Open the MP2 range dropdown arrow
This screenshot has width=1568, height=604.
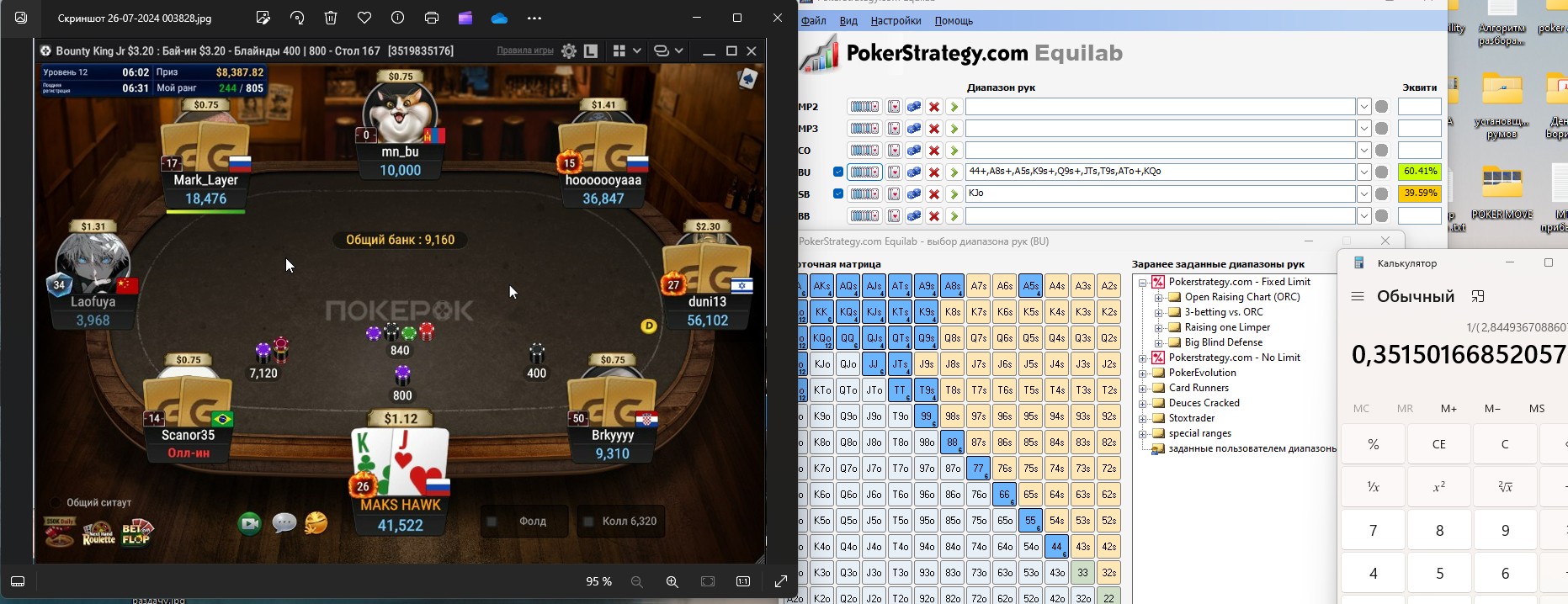1363,107
